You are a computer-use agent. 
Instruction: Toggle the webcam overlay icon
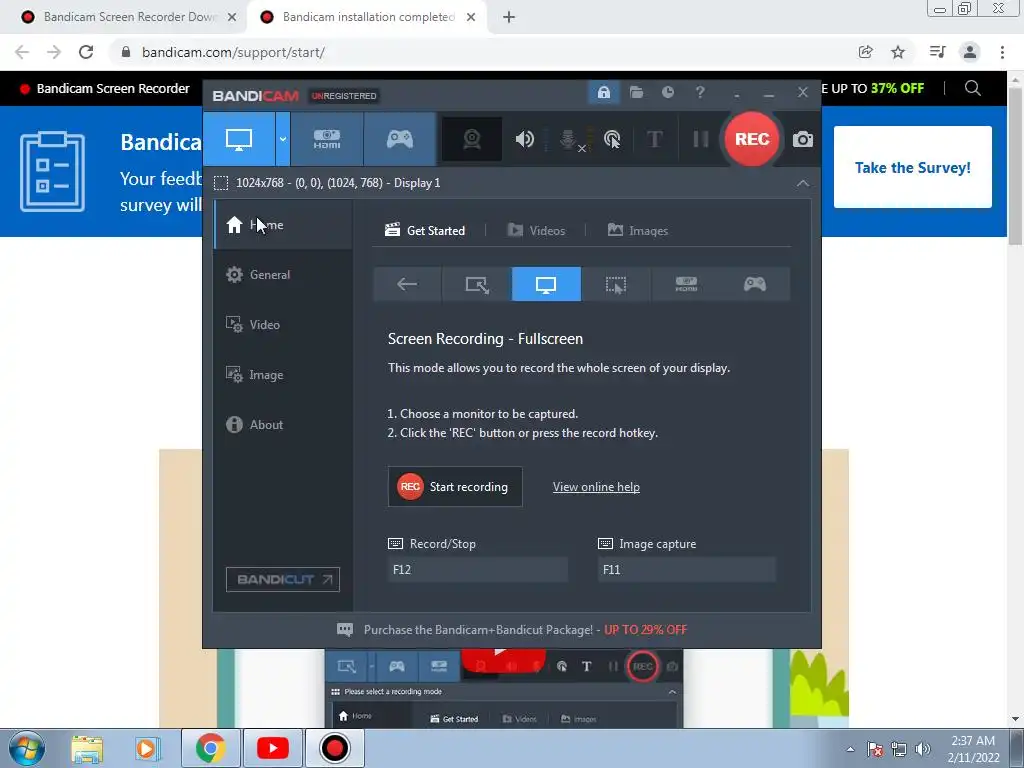click(472, 139)
